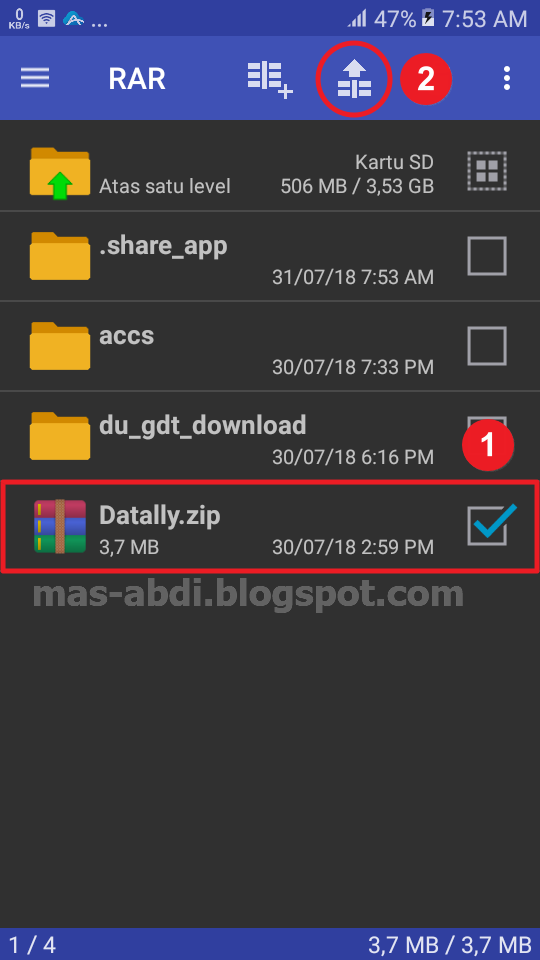Open the hamburger navigation menu
The image size is (540, 960).
coord(35,78)
